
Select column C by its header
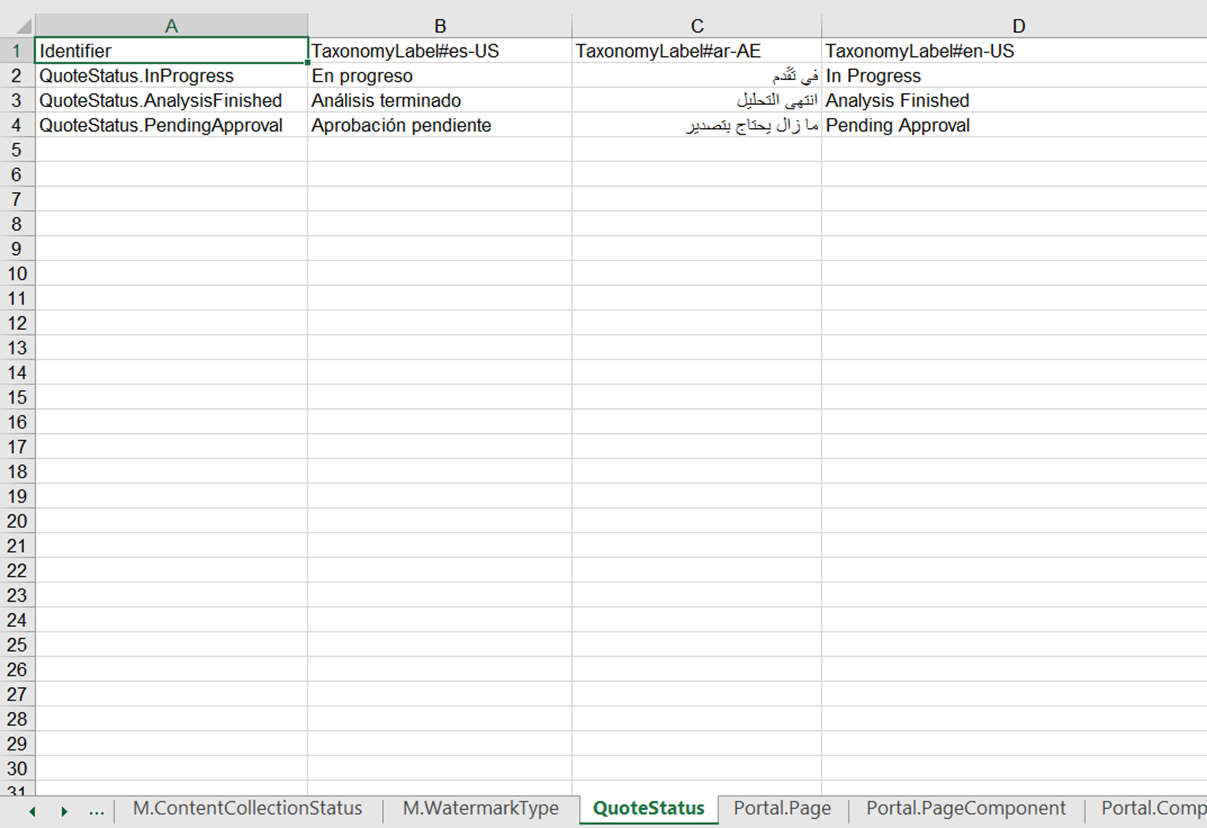(x=697, y=23)
